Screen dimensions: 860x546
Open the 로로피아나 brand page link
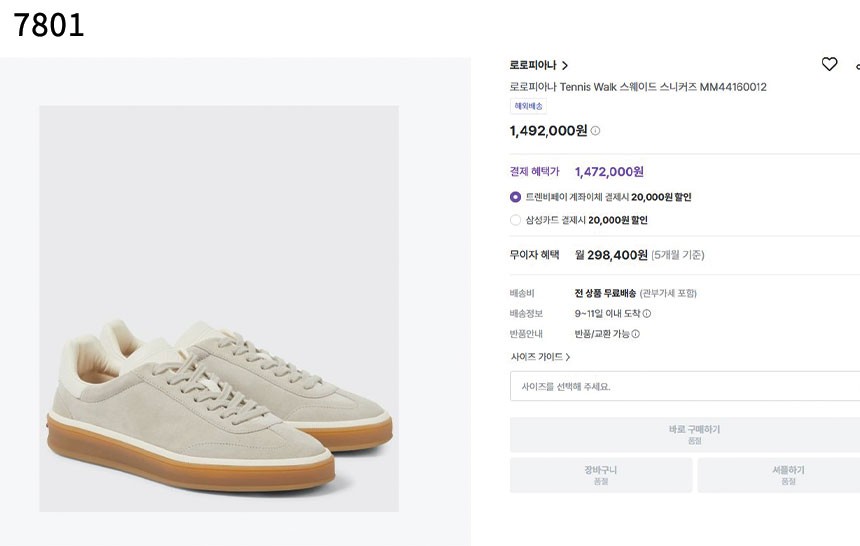[533, 65]
